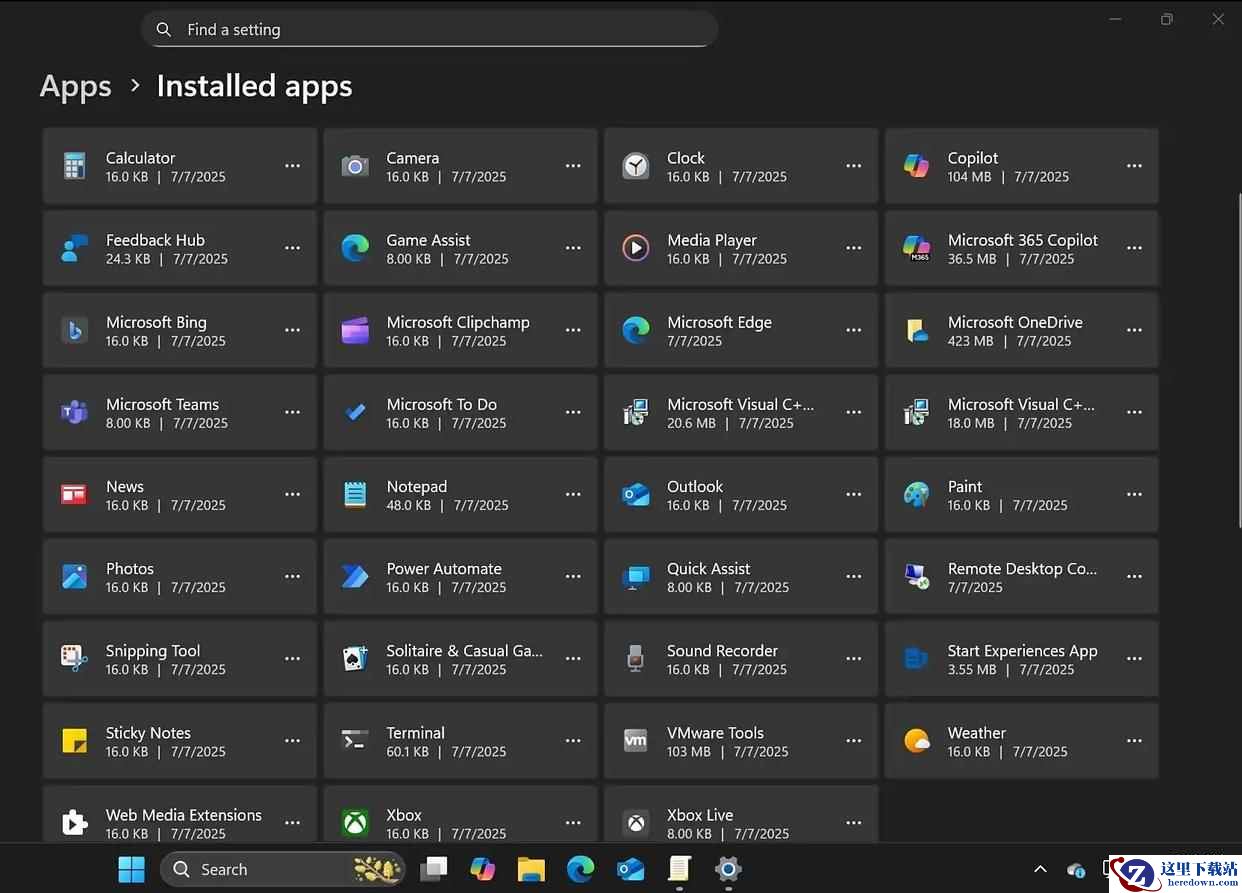
Task: Click the Camera app icon
Action: 355,166
